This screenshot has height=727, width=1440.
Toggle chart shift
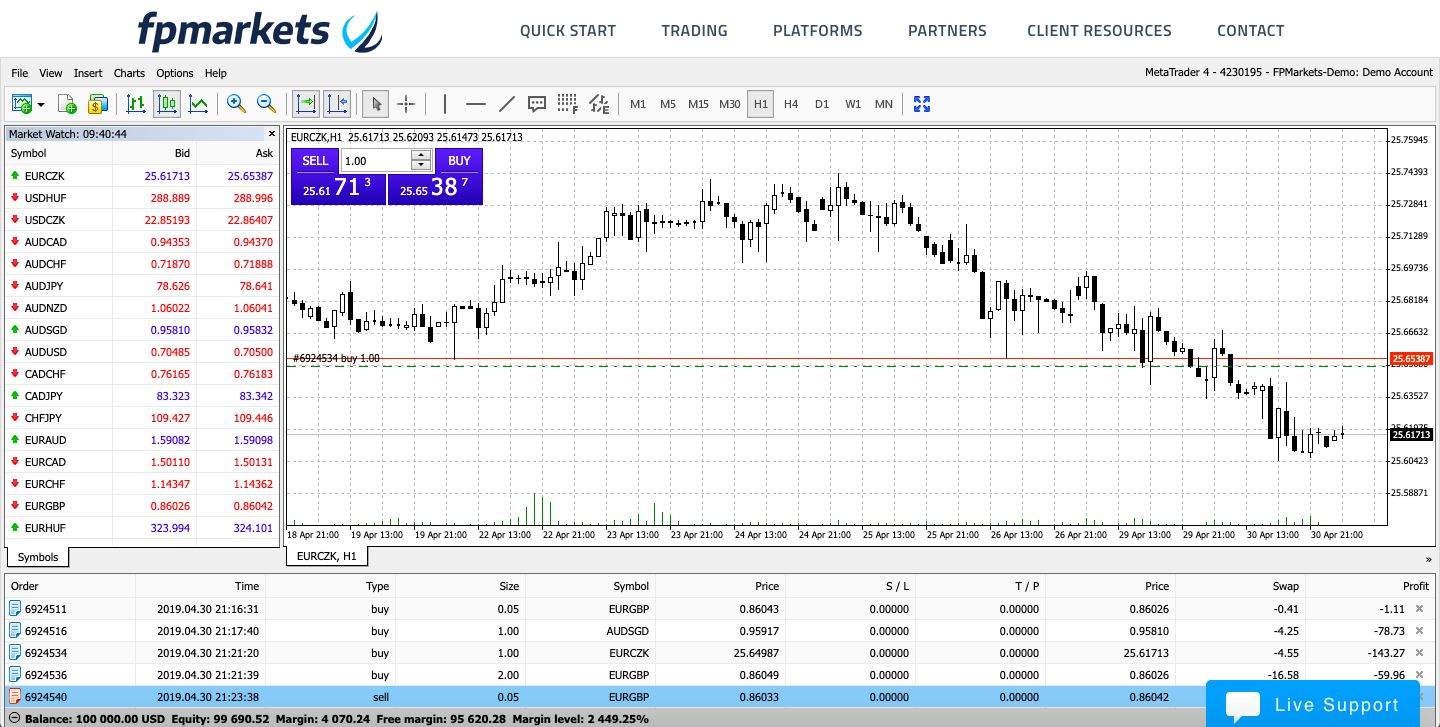tap(337, 103)
